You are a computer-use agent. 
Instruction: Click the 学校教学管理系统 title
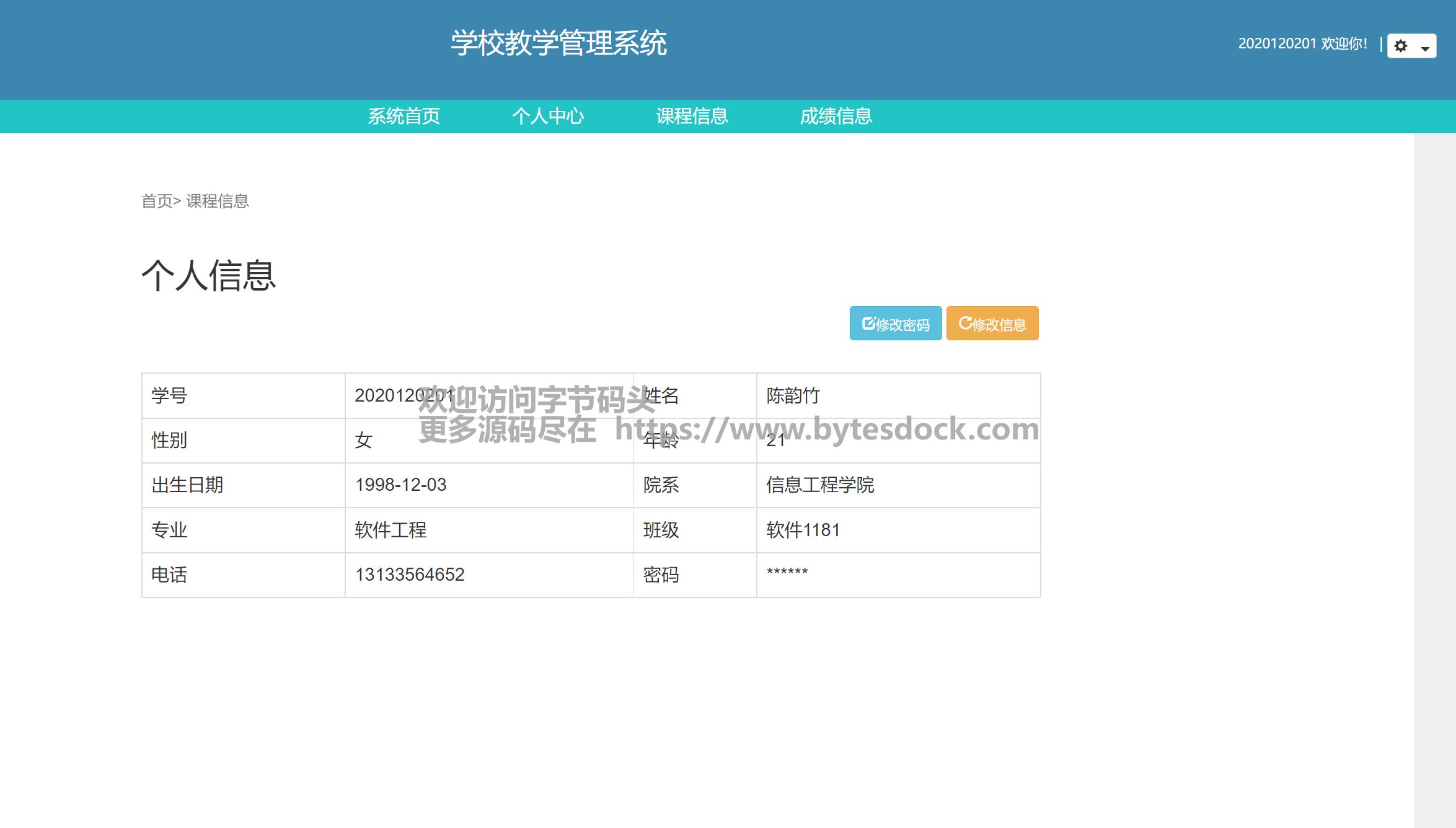(x=558, y=43)
